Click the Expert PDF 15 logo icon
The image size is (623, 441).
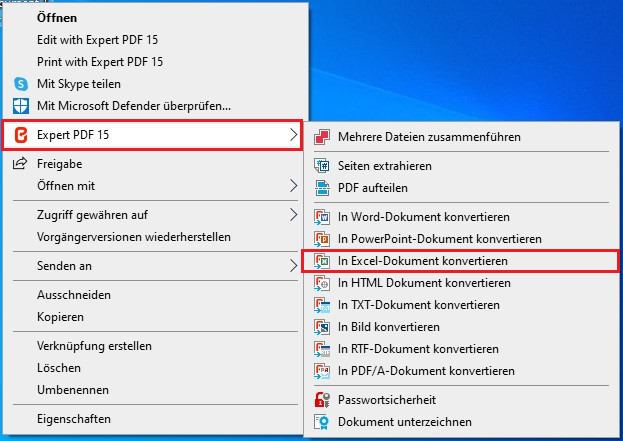click(x=21, y=135)
